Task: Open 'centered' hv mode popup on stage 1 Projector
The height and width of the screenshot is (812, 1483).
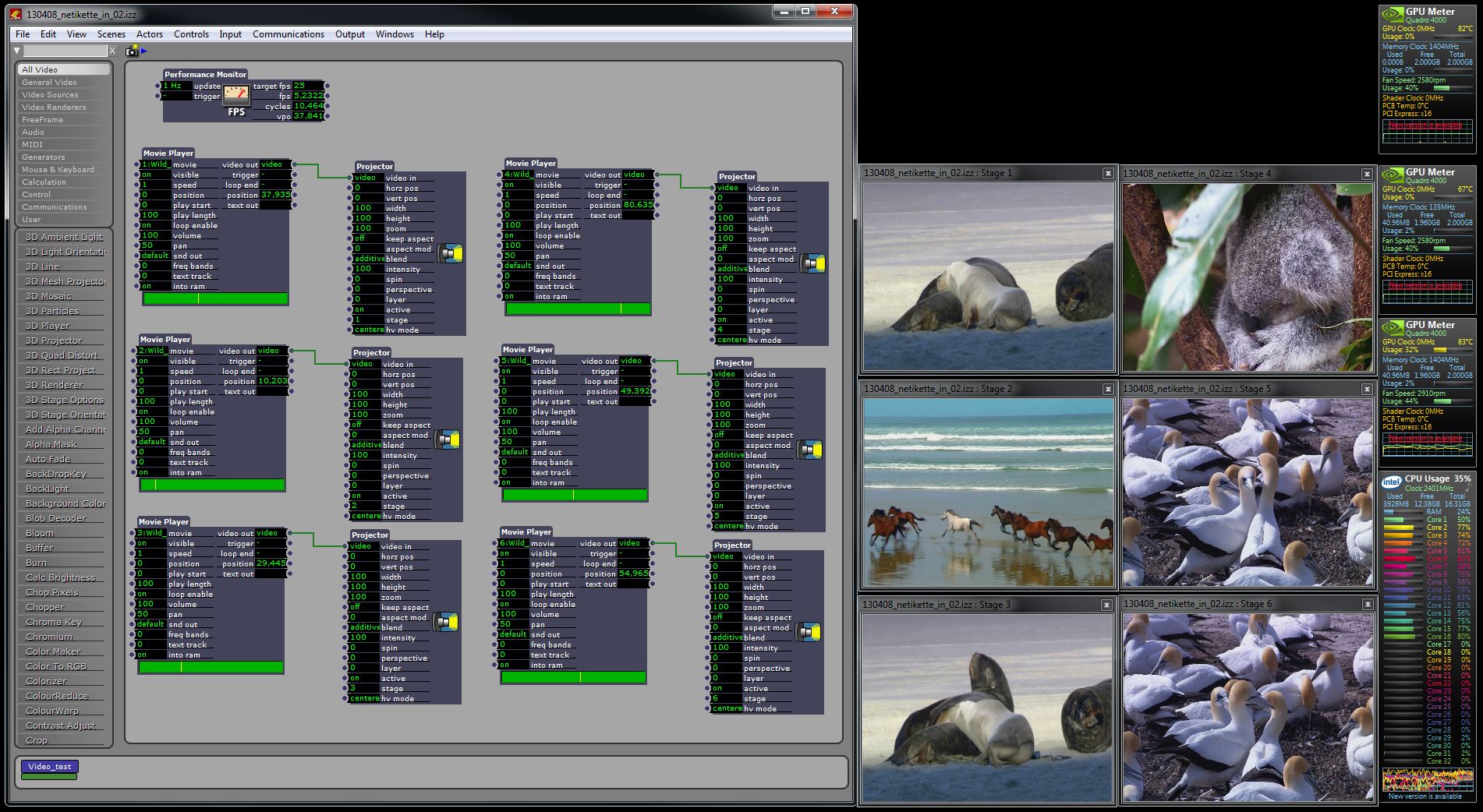Action: [x=369, y=330]
